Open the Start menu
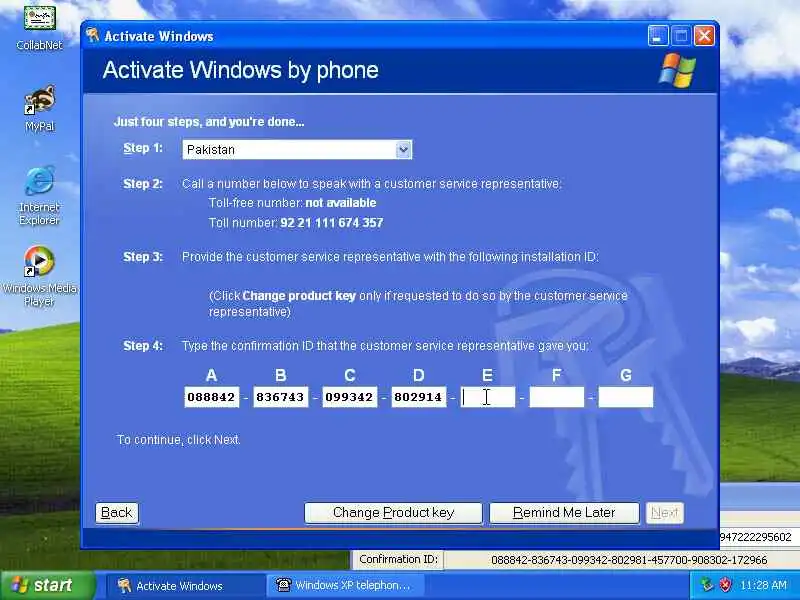Viewport: 800px width, 600px height. coord(48,585)
